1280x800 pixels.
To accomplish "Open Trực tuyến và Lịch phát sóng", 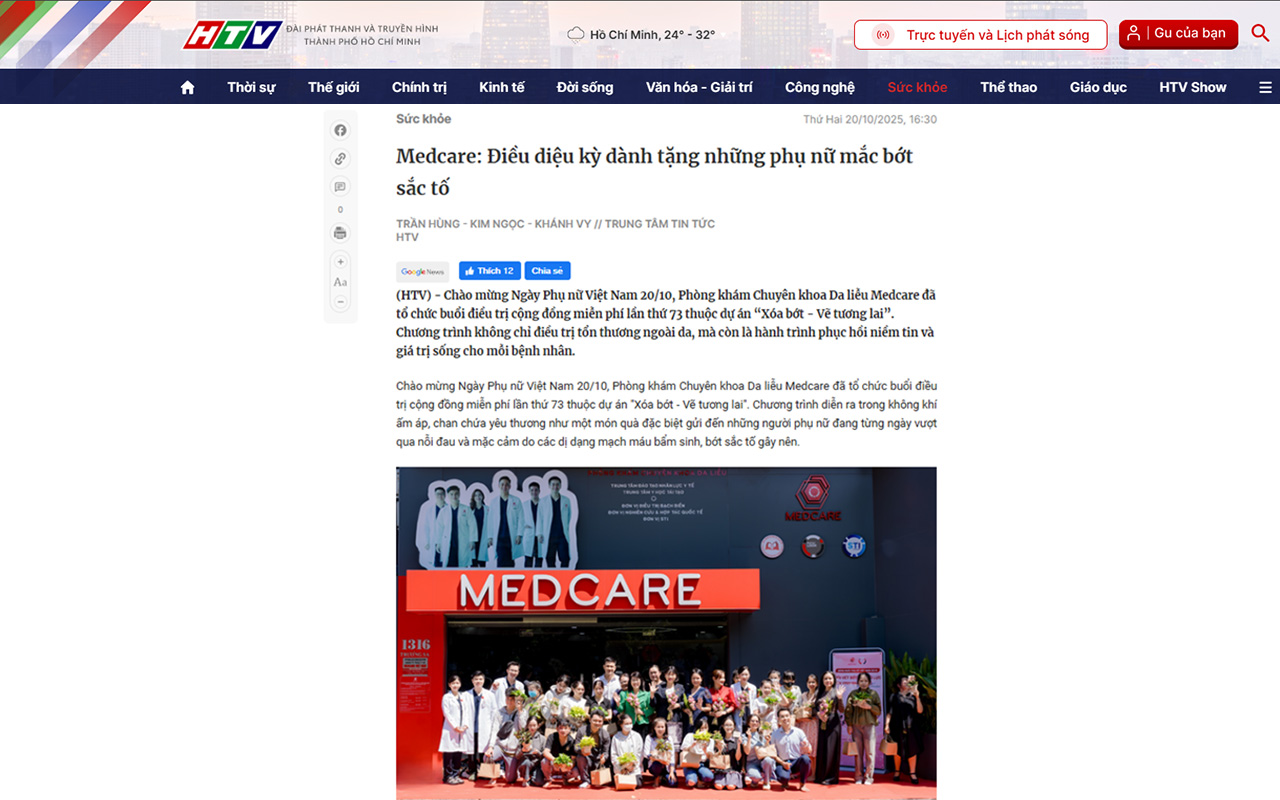I will pos(980,35).
